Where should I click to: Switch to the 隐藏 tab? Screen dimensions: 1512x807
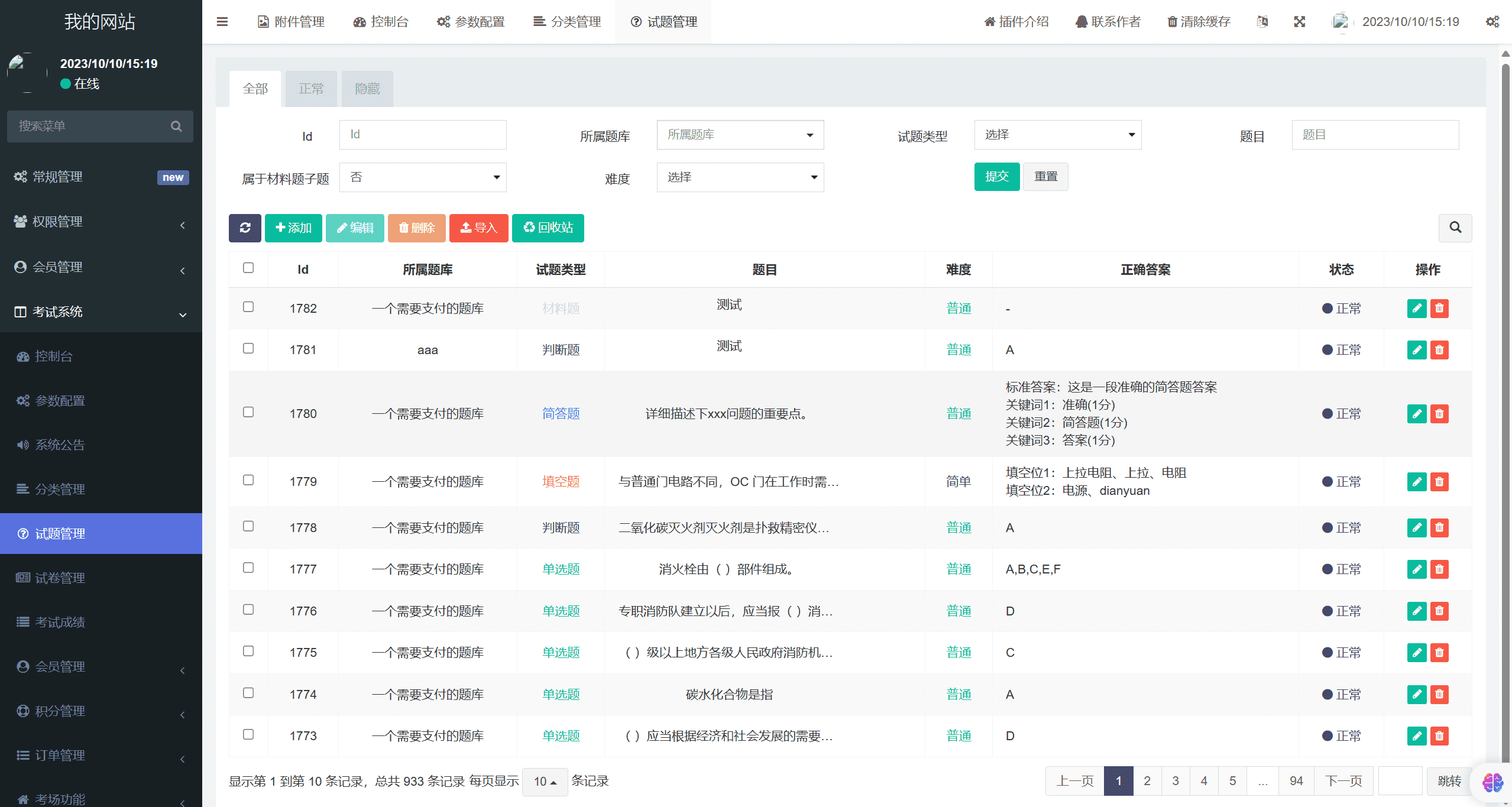coord(367,88)
